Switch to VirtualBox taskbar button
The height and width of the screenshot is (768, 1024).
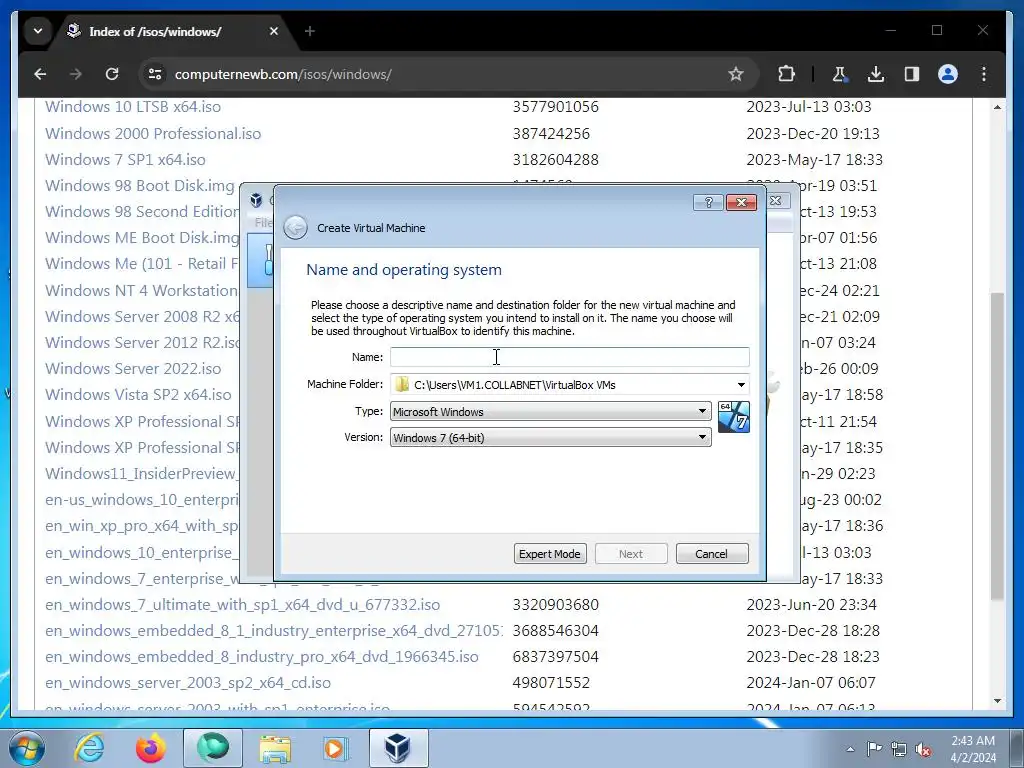(398, 748)
